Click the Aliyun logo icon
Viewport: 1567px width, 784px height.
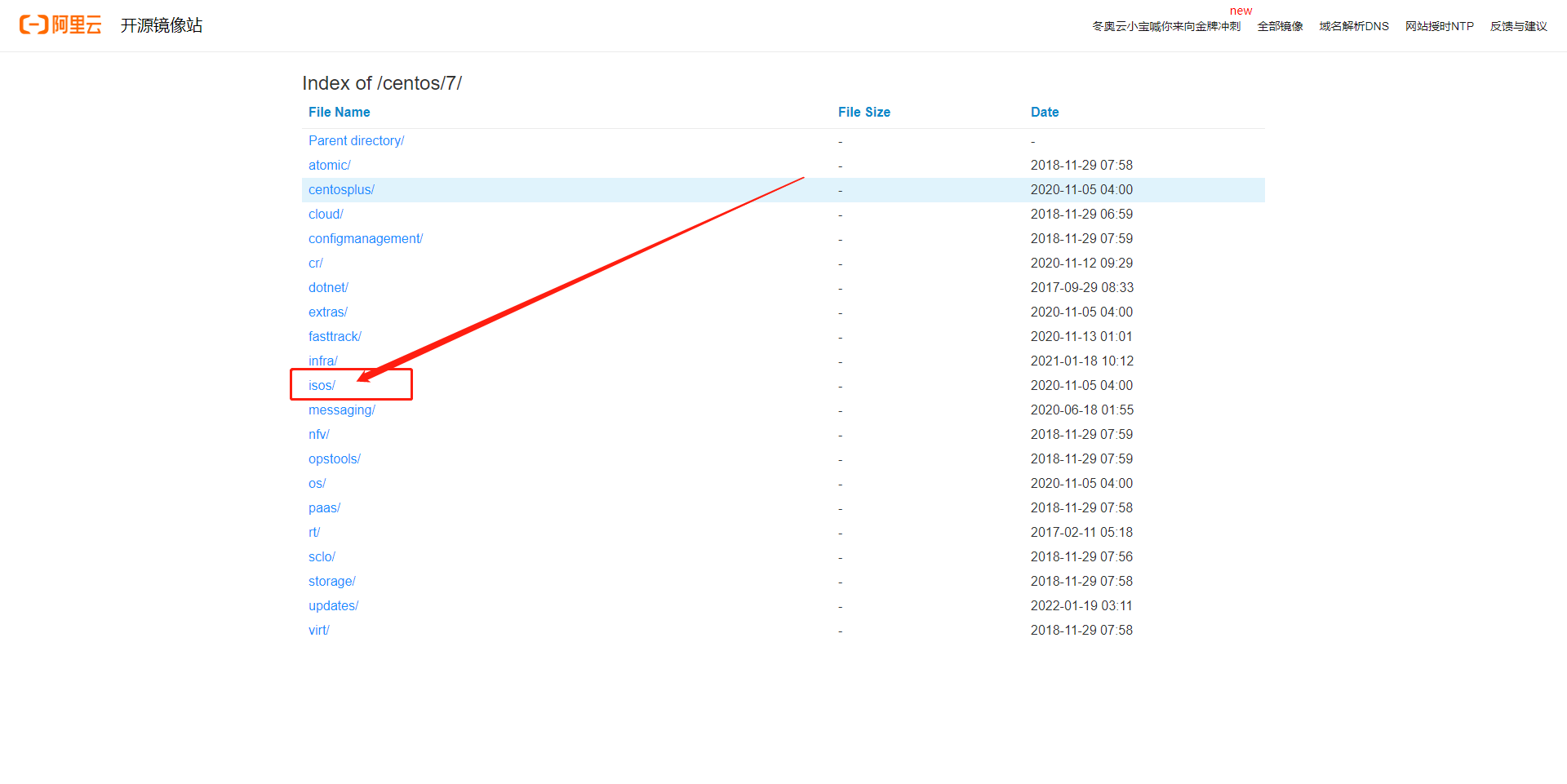(60, 25)
